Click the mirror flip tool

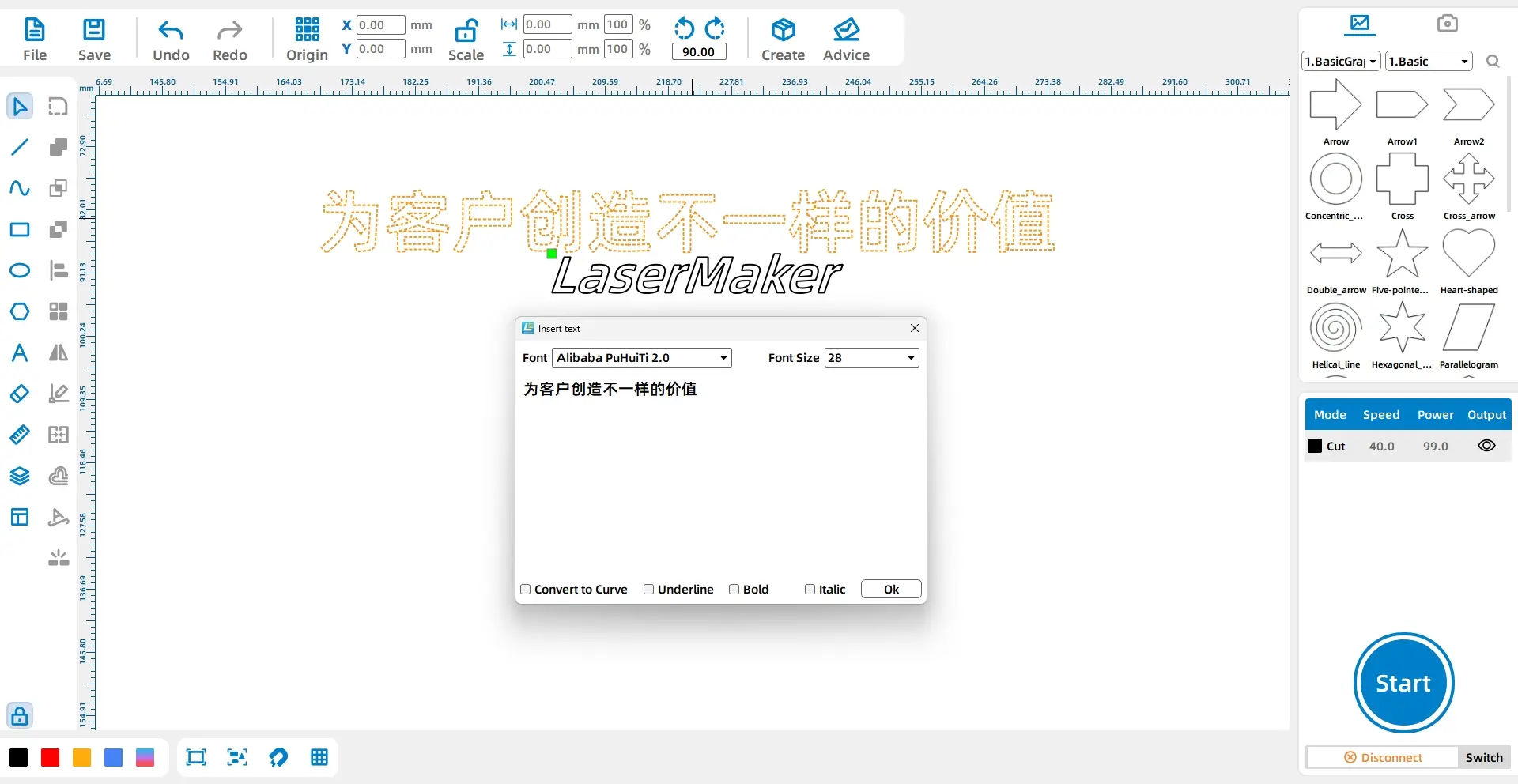pyautogui.click(x=59, y=352)
